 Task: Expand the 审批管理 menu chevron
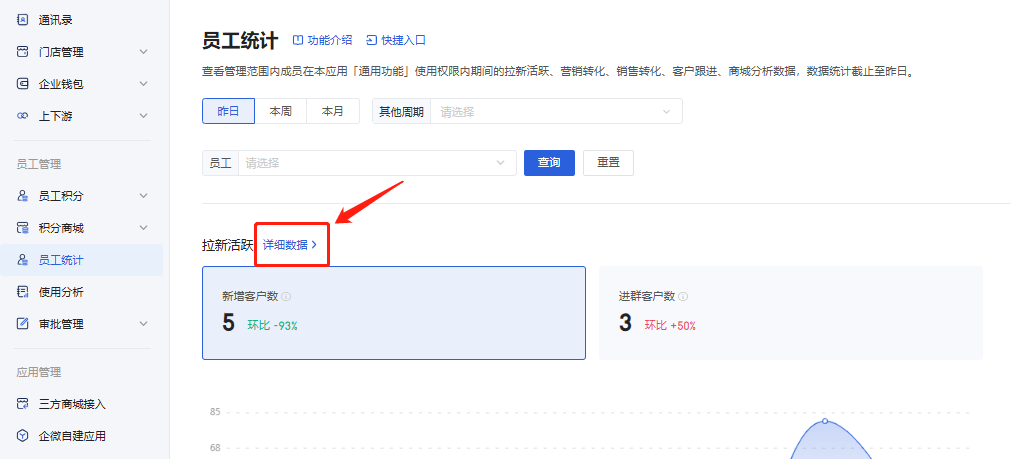[143, 324]
